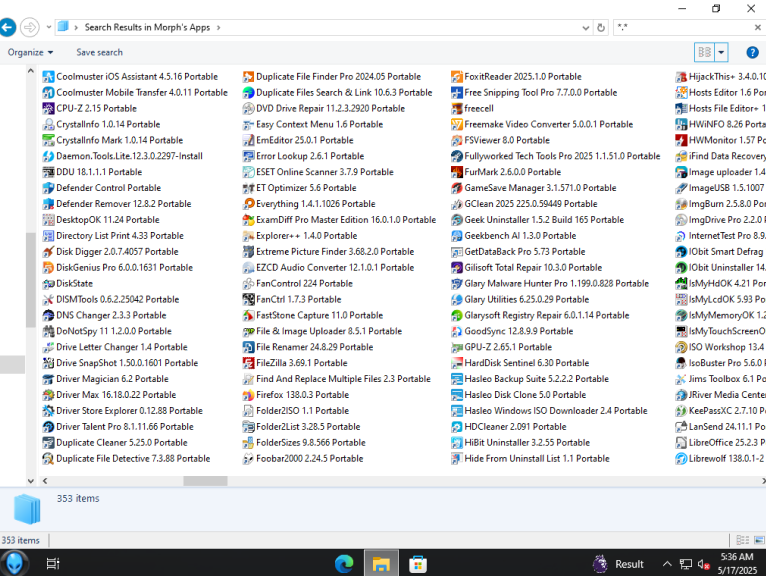Select the DNS Changer 2.3.3 icon
The image size is (766, 576).
[x=48, y=315]
